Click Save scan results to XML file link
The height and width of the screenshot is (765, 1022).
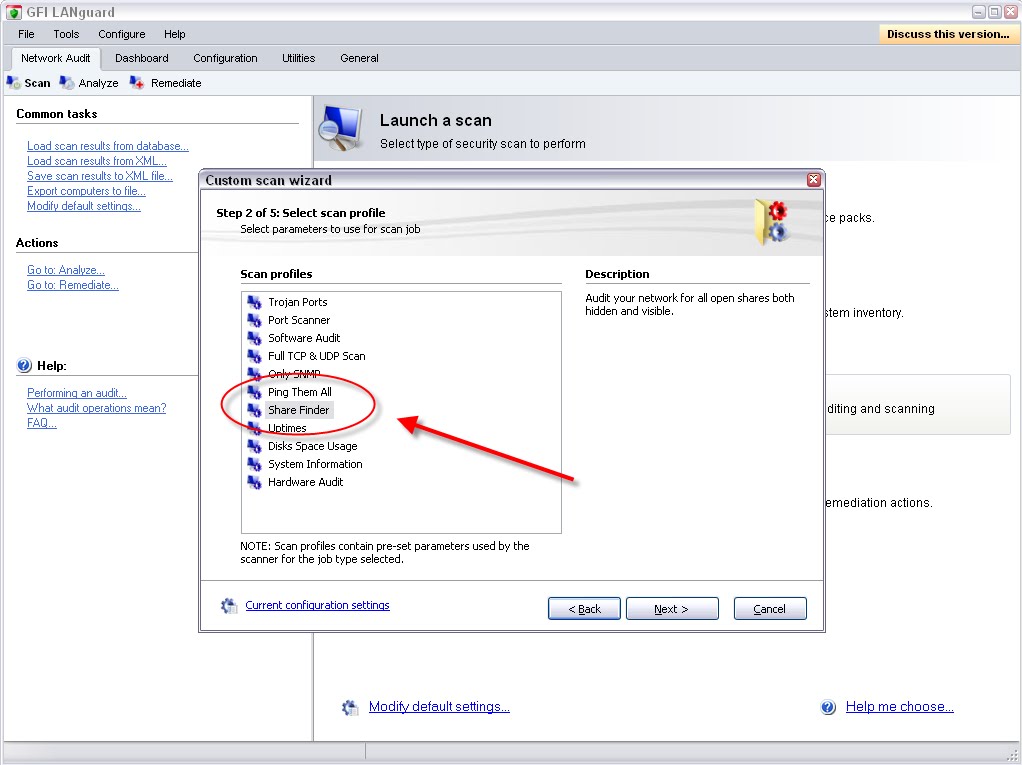[100, 176]
